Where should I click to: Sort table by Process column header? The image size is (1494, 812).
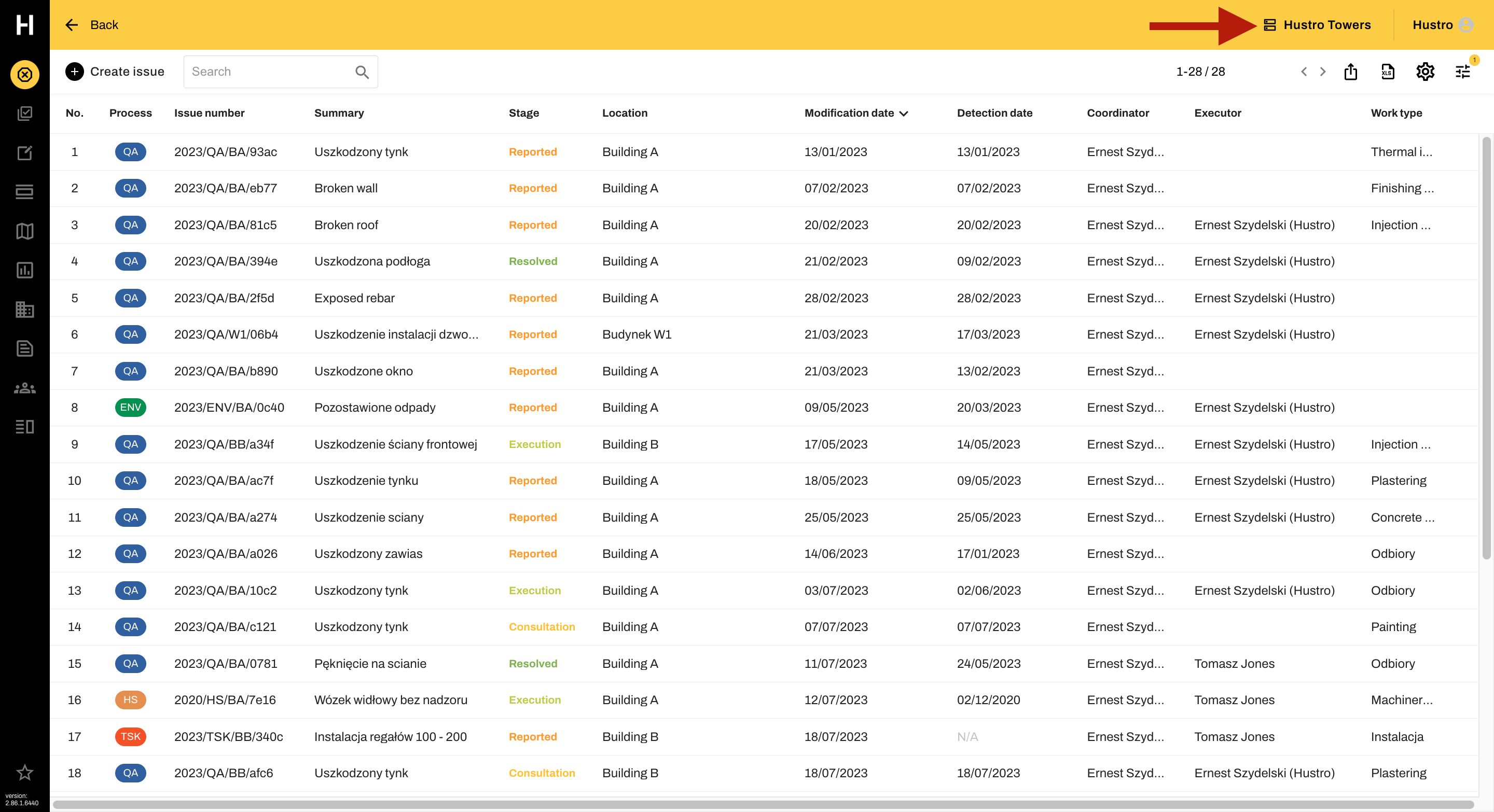(131, 113)
